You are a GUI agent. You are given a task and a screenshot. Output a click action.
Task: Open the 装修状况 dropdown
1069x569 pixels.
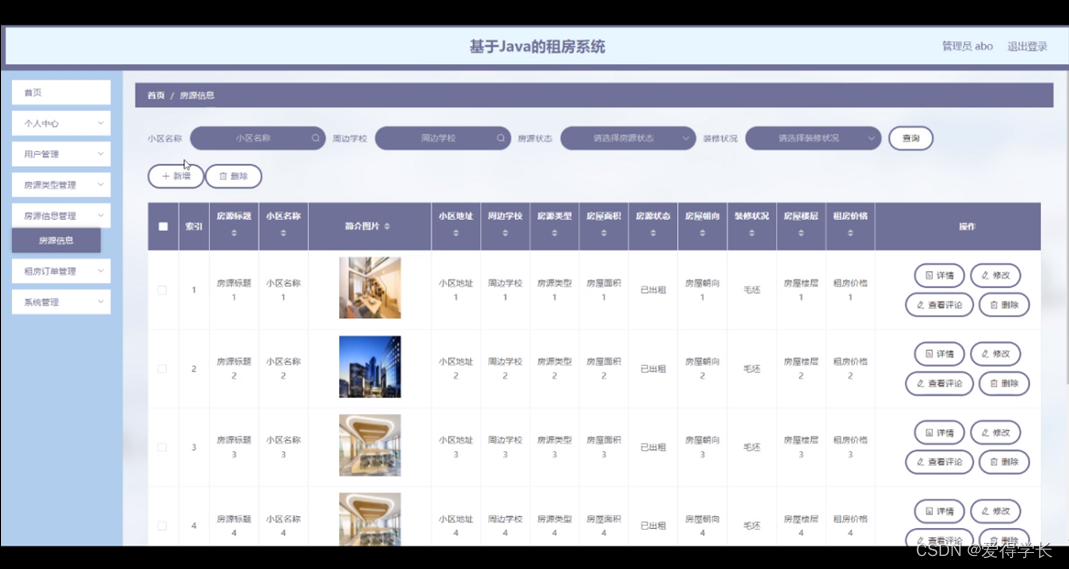813,138
